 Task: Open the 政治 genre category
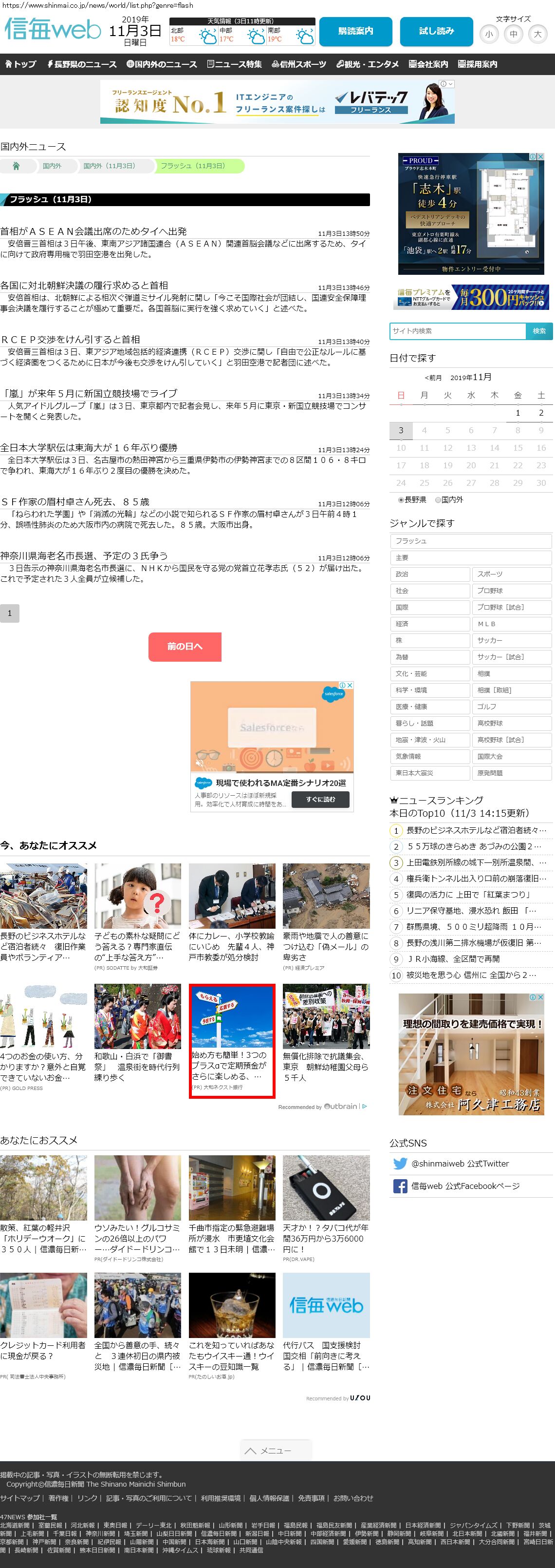(430, 574)
